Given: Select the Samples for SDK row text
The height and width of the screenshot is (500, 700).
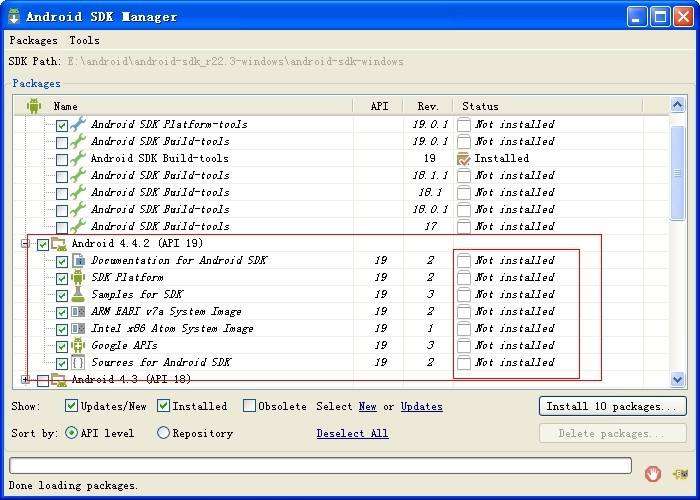Looking at the screenshot, I should (x=137, y=294).
